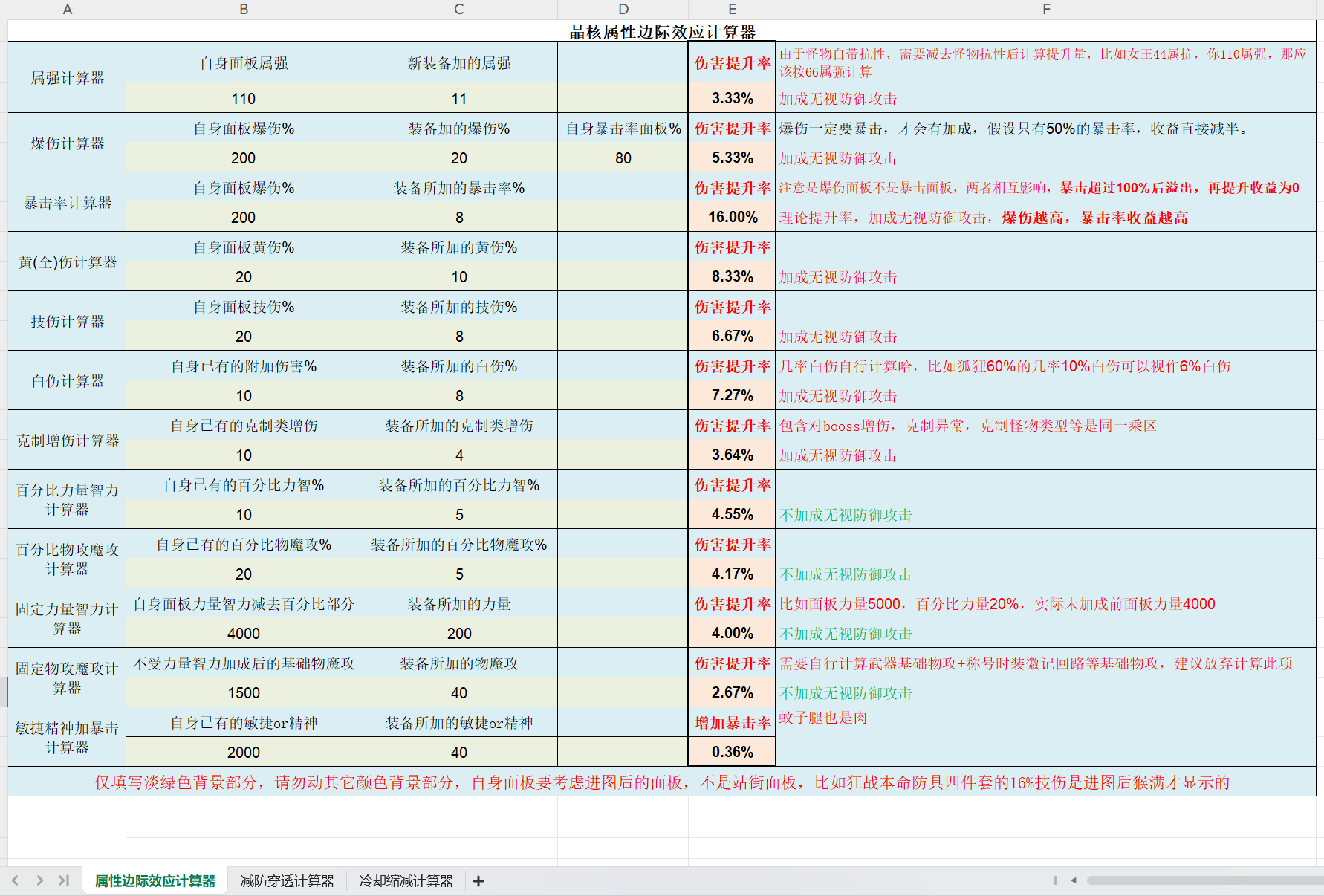Select the 3.64% result cell
1324x896 pixels.
tap(732, 455)
